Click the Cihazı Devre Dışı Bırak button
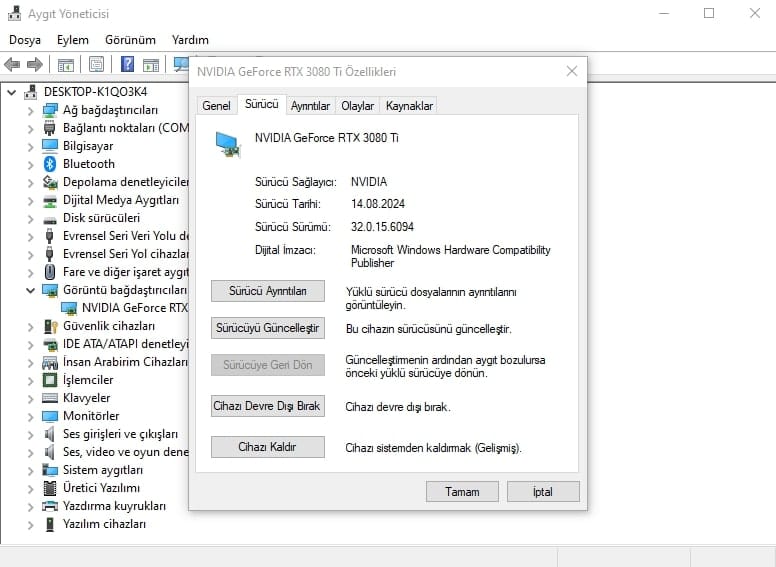 point(268,406)
